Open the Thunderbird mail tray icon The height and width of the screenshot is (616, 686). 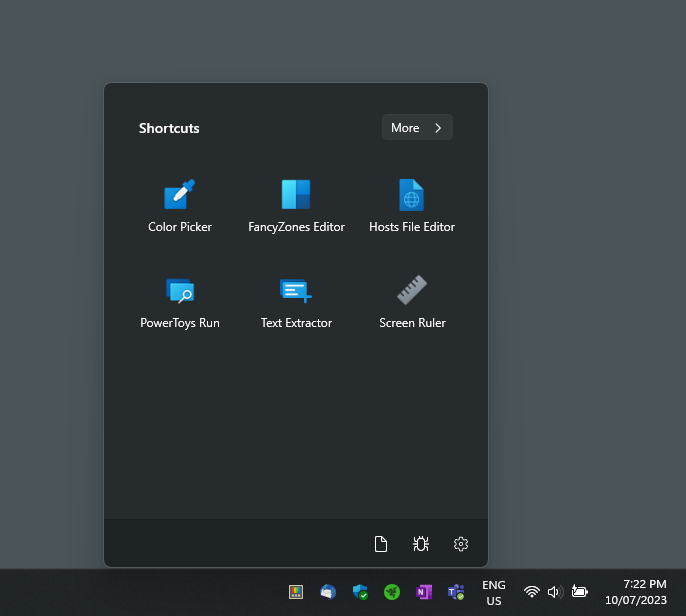(x=328, y=592)
